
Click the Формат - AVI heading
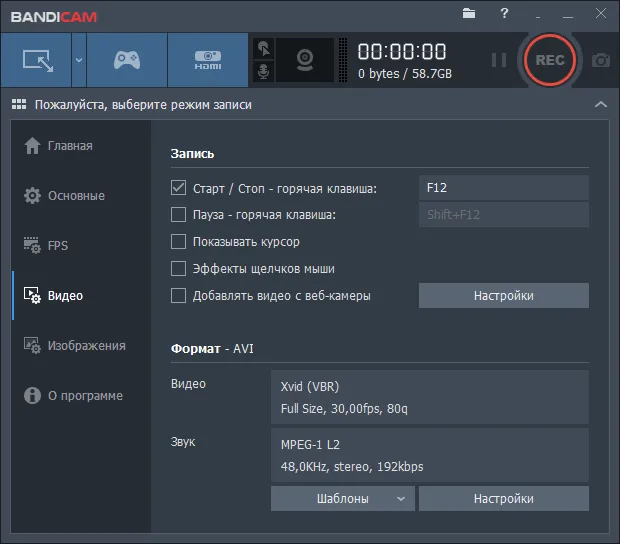(x=212, y=349)
